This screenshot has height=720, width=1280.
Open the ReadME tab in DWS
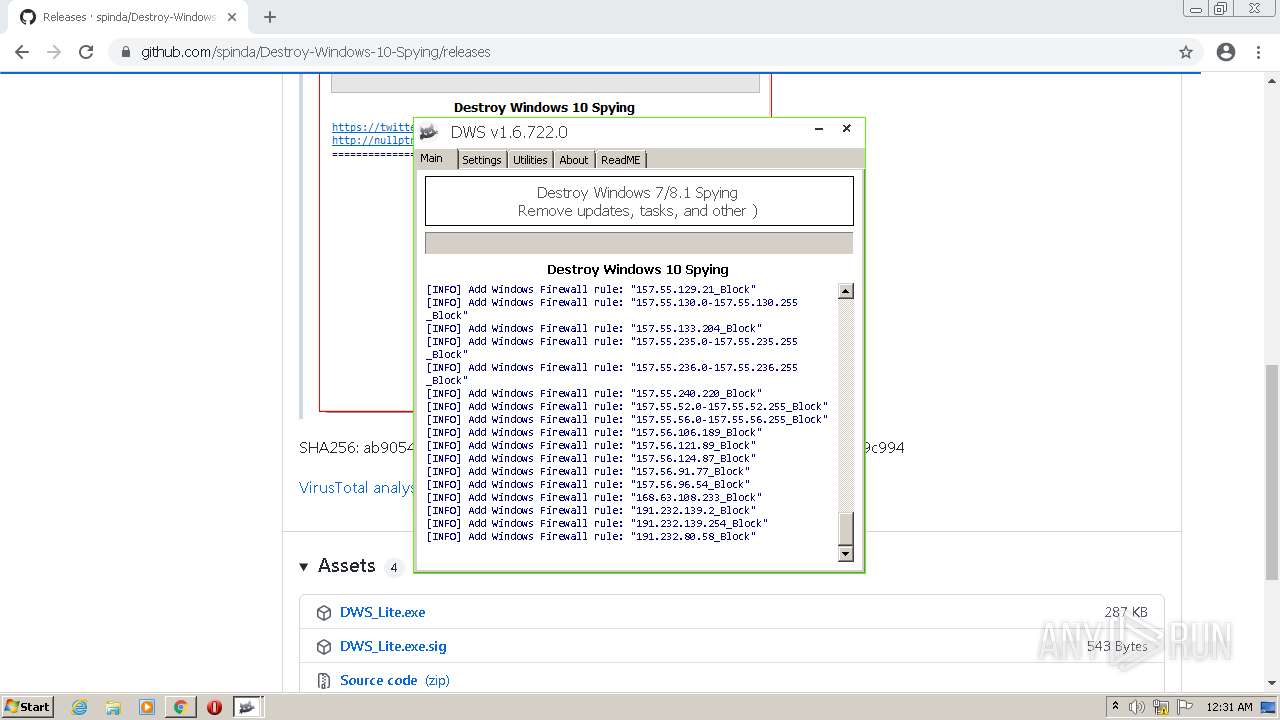pos(621,160)
